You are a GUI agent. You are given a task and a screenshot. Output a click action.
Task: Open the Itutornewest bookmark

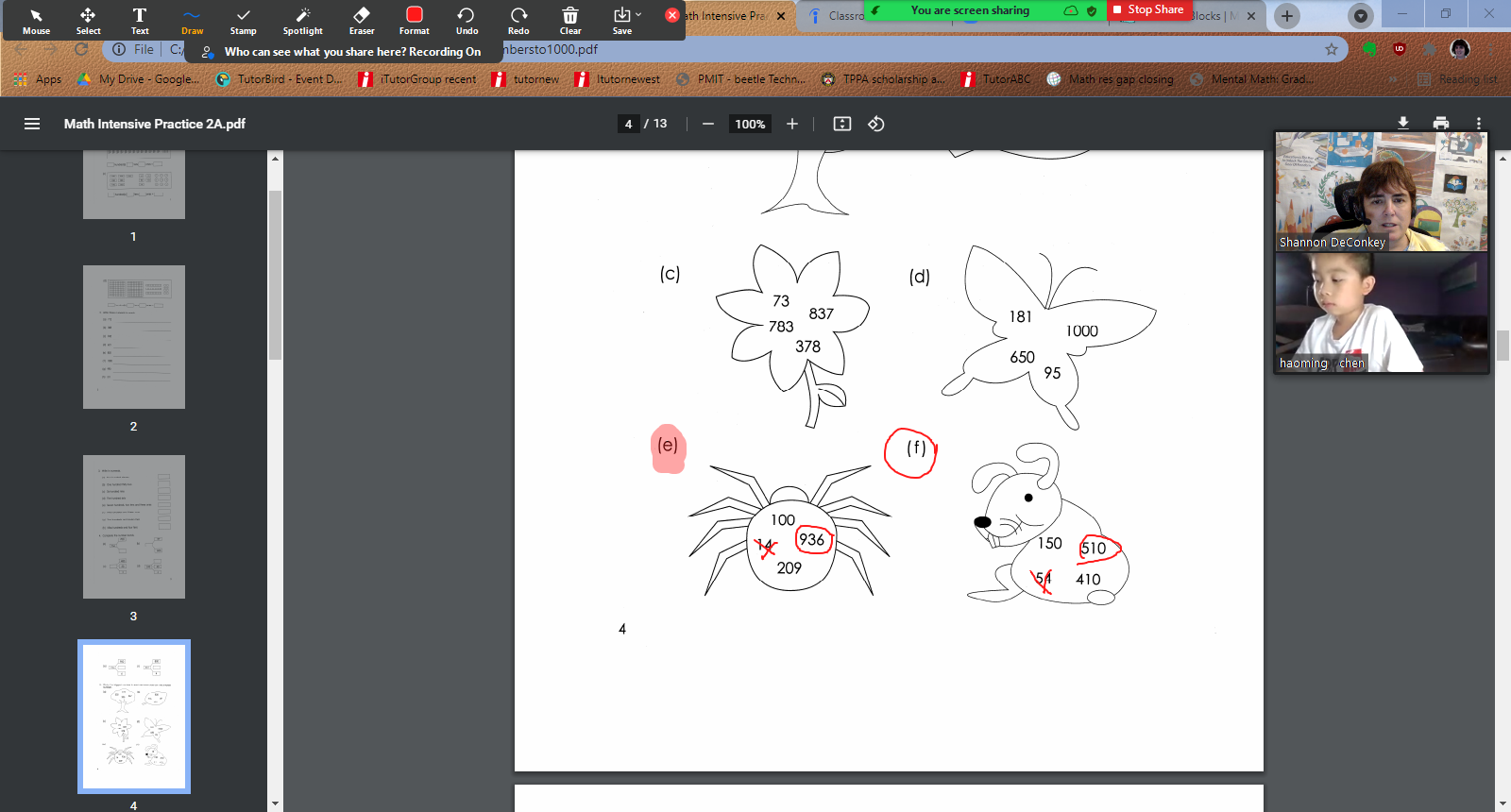pos(618,79)
